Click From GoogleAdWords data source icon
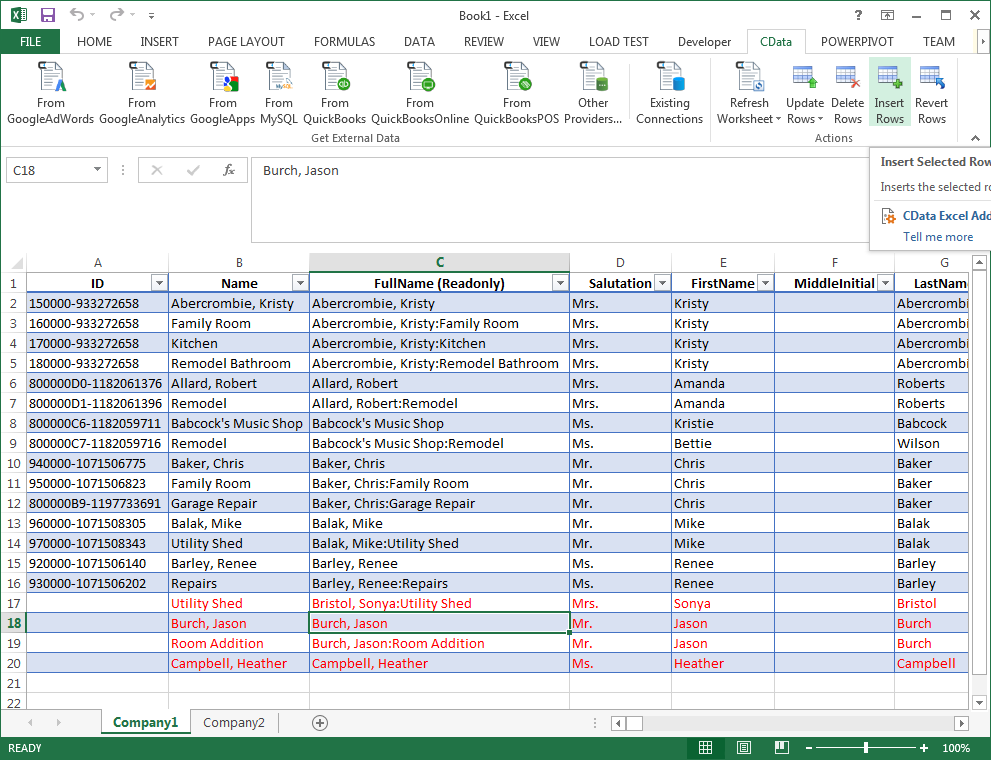This screenshot has width=991, height=760. coord(50,93)
